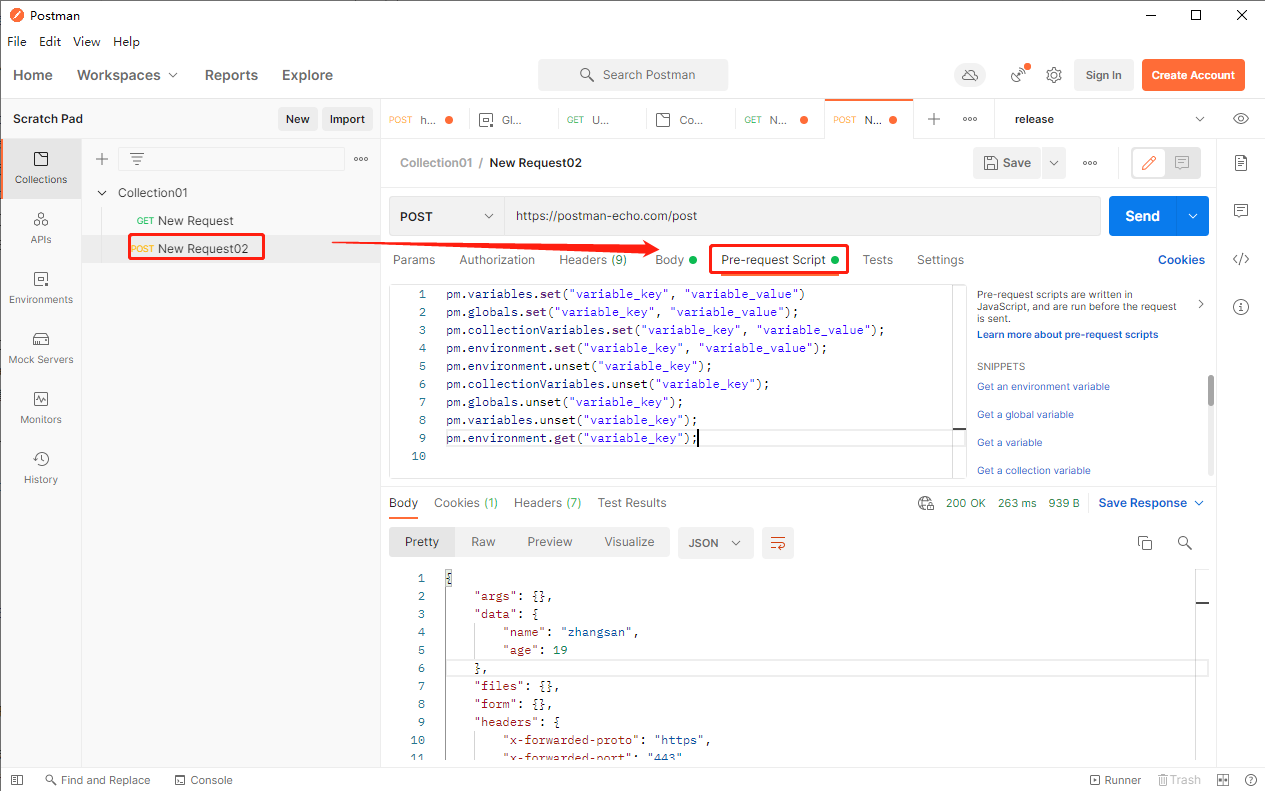Open the Documentation icon in right sidebar
1265x791 pixels.
point(1240,163)
